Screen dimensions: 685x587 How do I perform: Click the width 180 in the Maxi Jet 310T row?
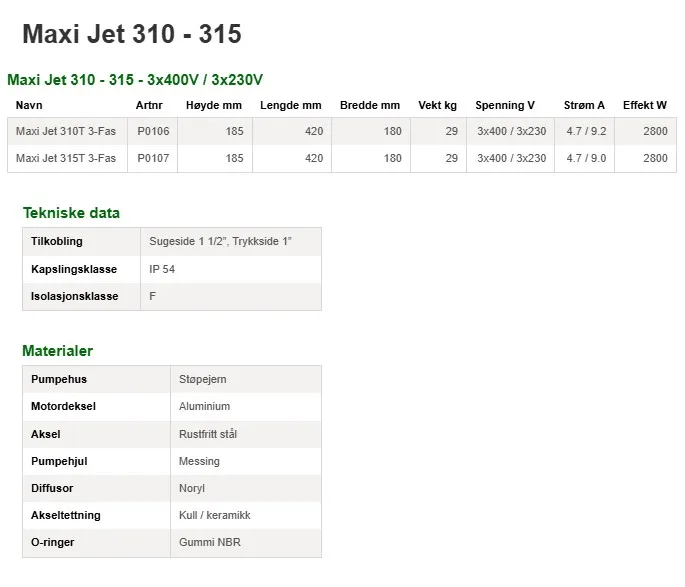392,131
